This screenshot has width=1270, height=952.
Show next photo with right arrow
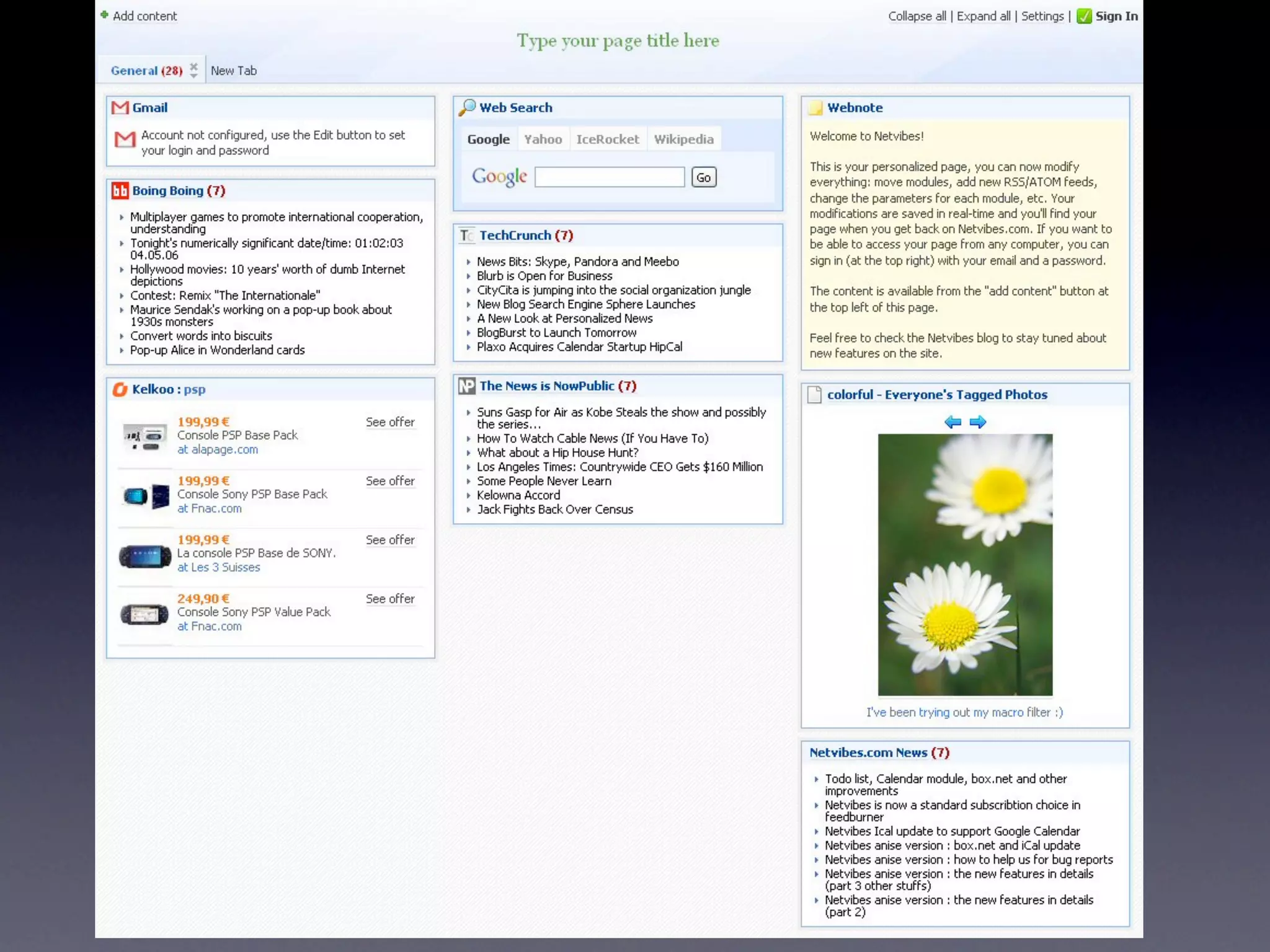[978, 422]
